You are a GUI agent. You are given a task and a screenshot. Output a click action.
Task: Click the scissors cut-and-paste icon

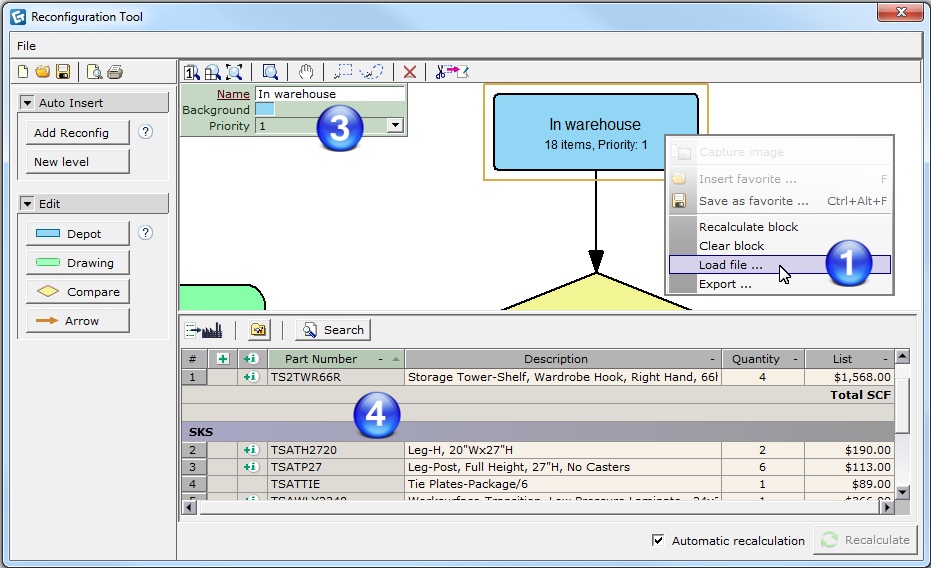[451, 72]
